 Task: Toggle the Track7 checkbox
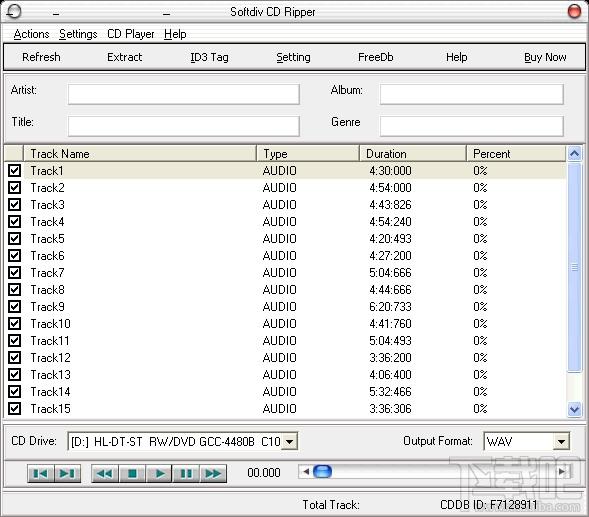[14, 272]
